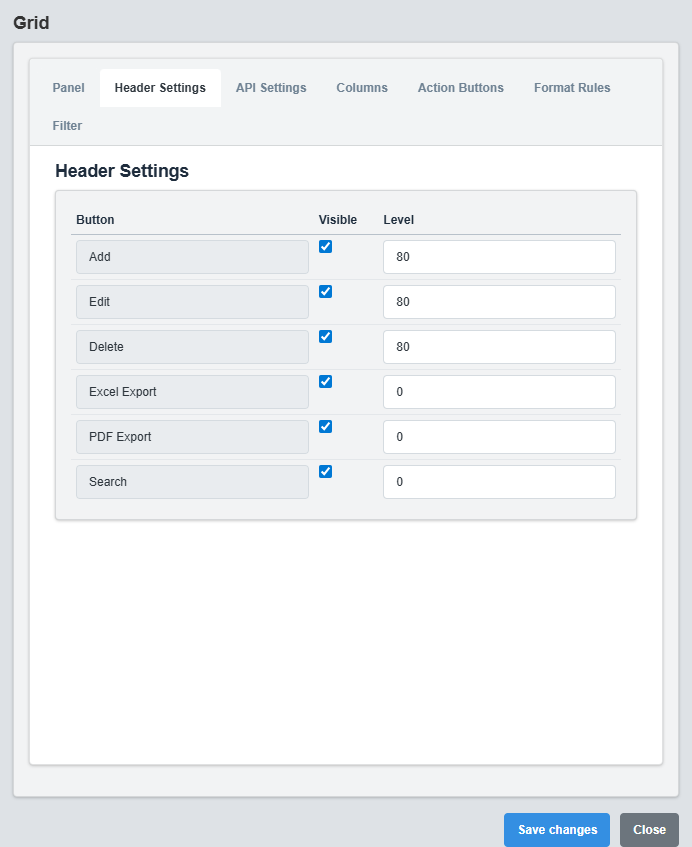The width and height of the screenshot is (692, 847).
Task: Toggle visibility of the Edit button
Action: (x=325, y=291)
